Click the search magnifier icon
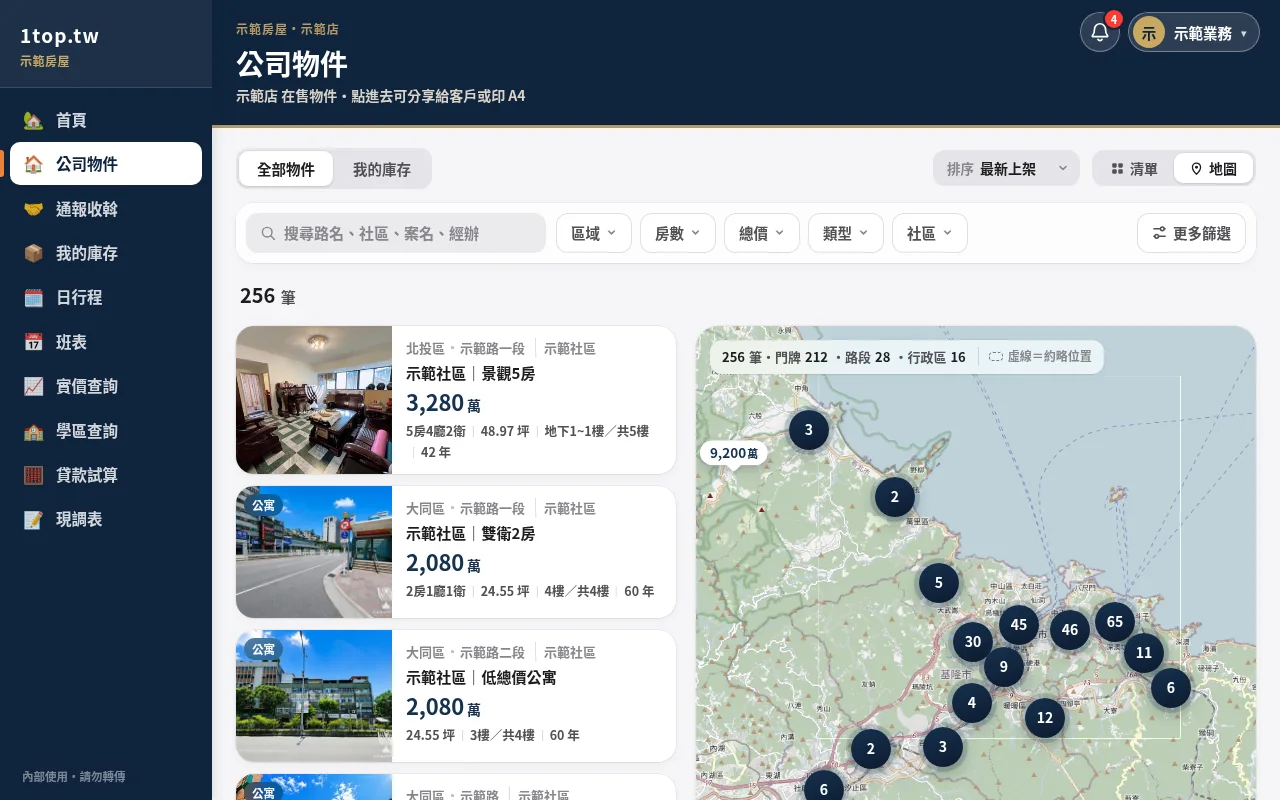The width and height of the screenshot is (1280, 800). [268, 233]
